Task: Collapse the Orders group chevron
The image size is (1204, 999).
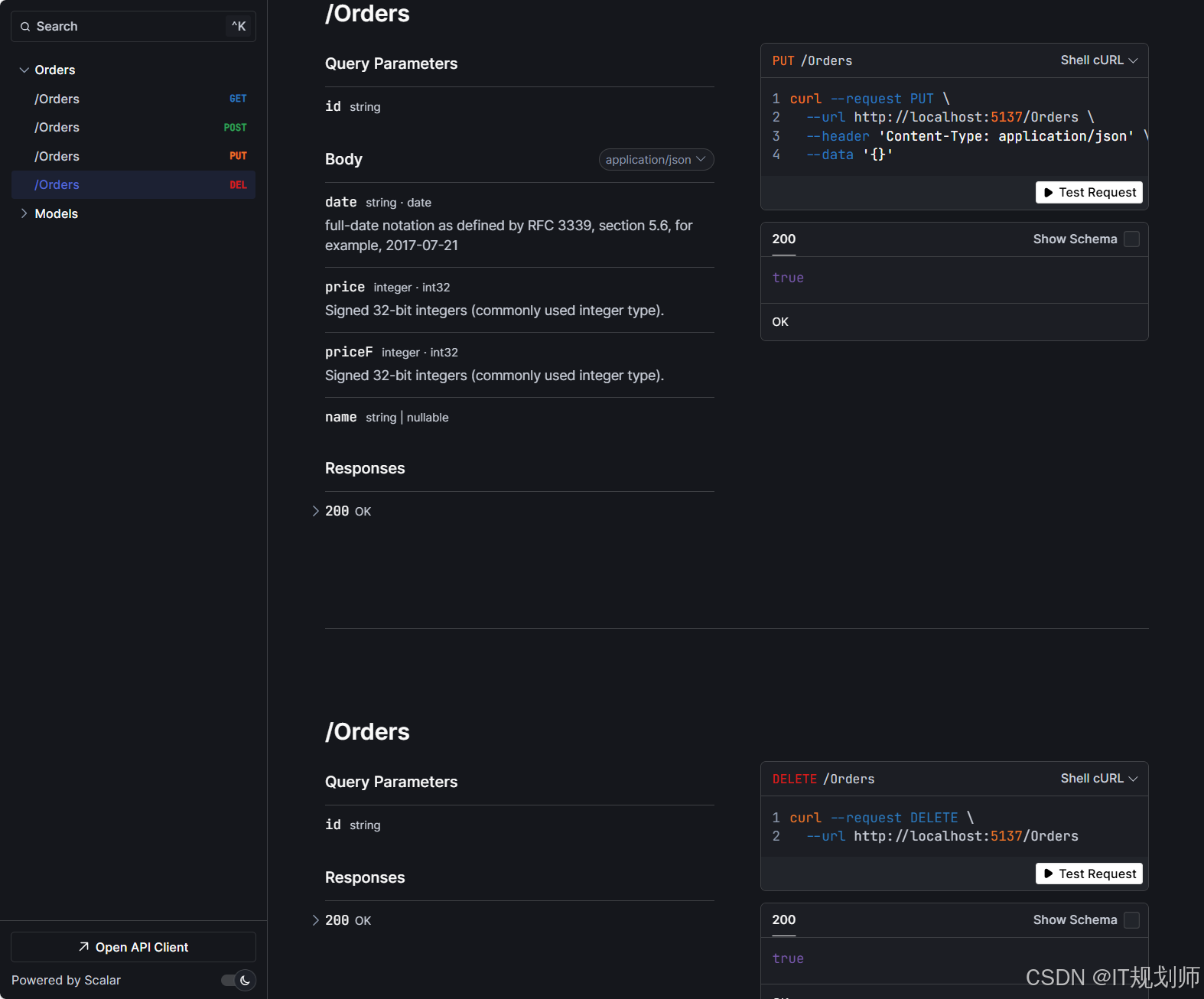Action: coord(24,70)
